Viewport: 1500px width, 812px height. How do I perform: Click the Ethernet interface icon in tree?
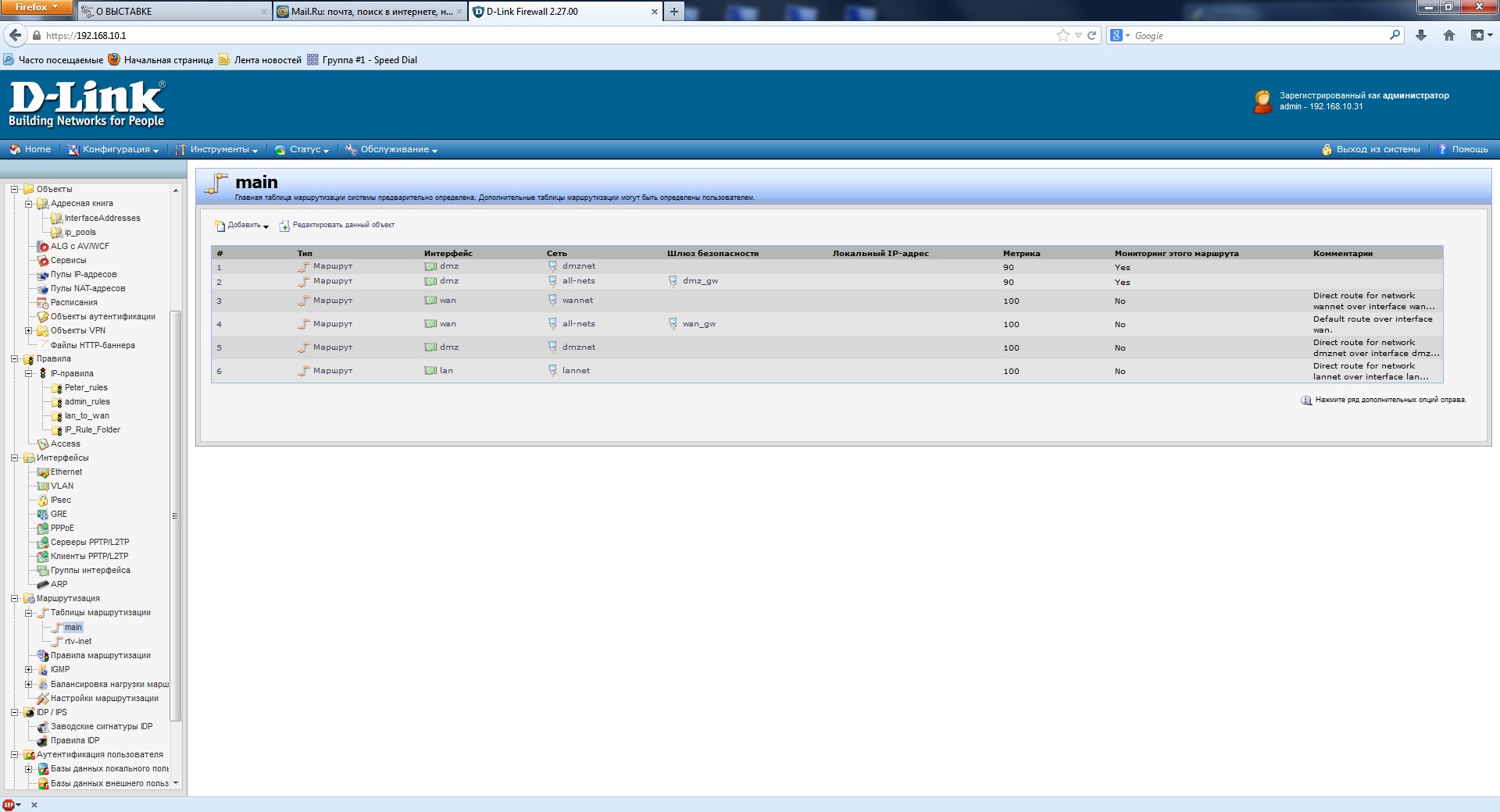coord(43,472)
